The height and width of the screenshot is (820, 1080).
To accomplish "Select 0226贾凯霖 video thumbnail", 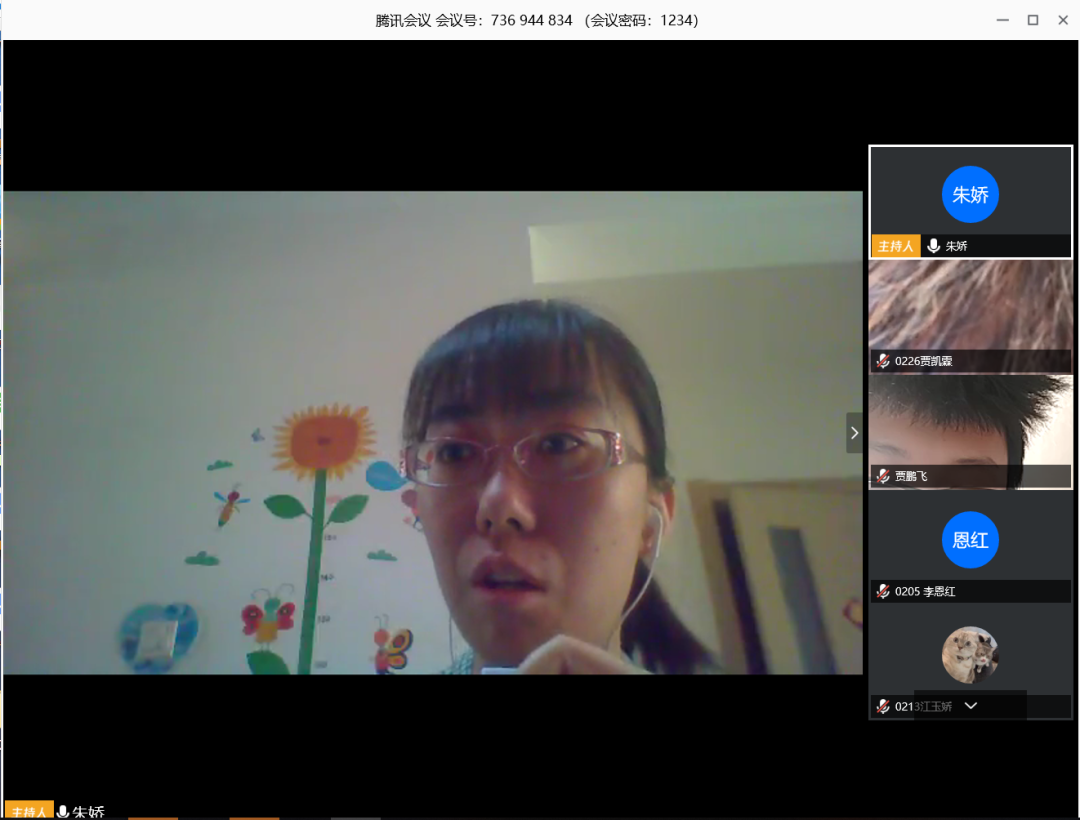I will [x=970, y=308].
